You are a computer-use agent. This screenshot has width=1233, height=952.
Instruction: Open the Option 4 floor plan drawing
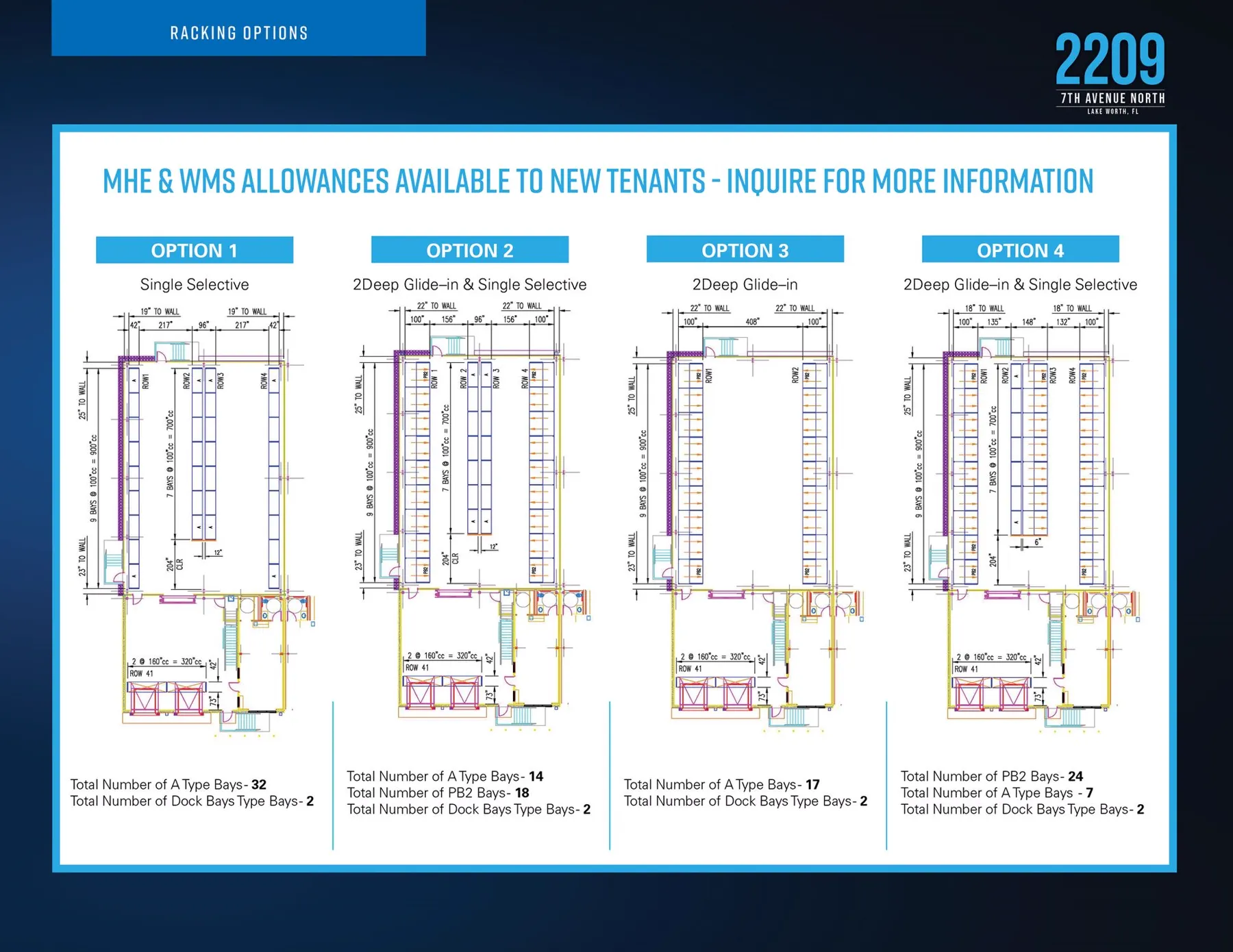pyautogui.click(x=1022, y=518)
